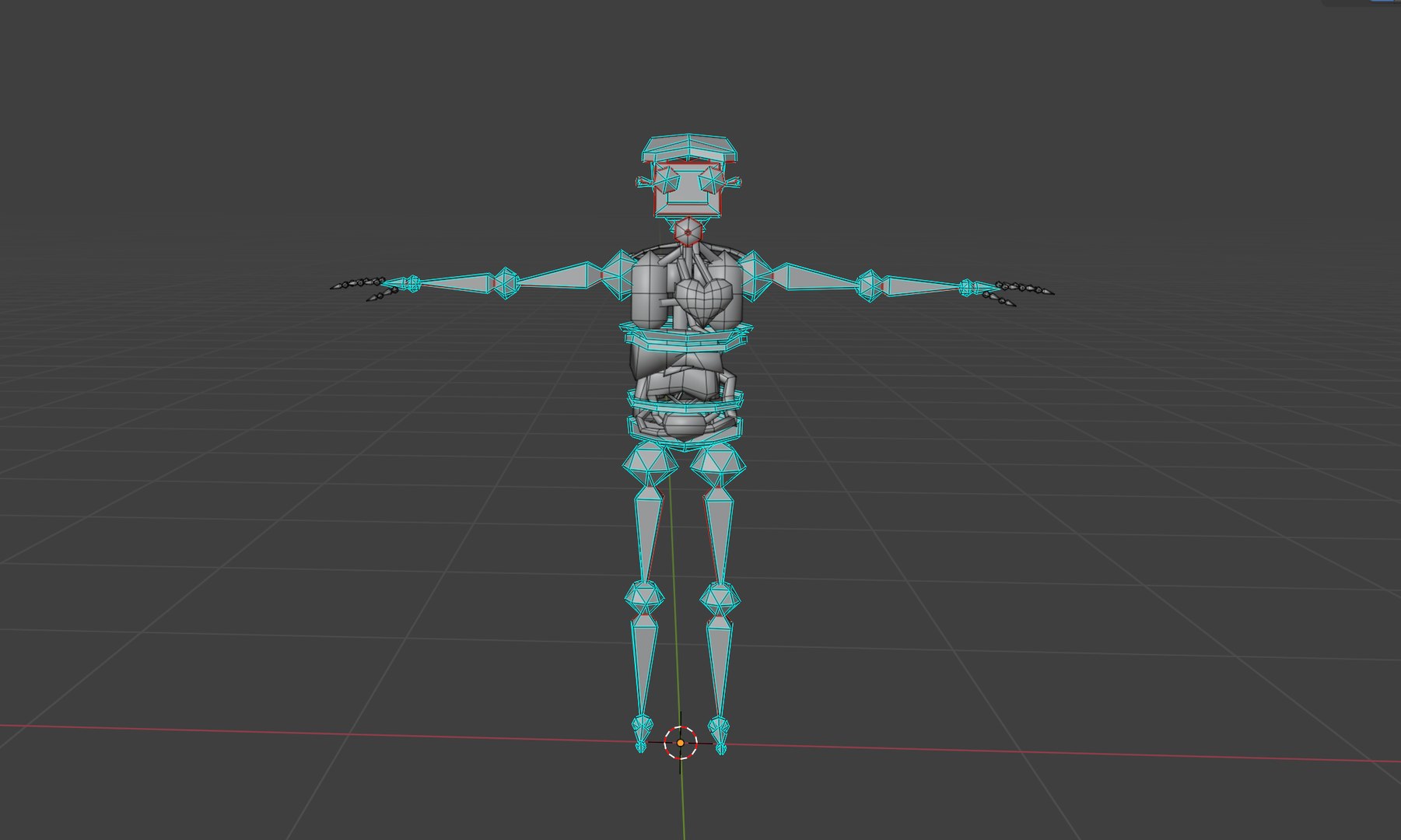
Task: Select the heart-shaped mesh in the chest
Action: tap(703, 301)
